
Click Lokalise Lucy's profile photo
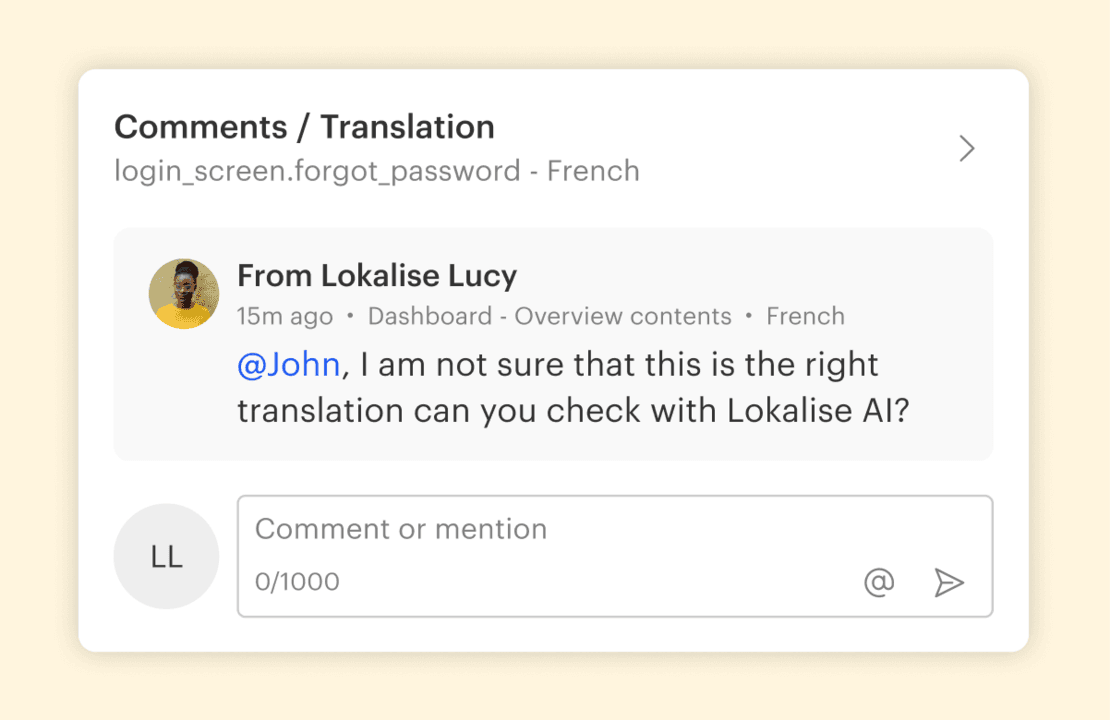coord(184,294)
